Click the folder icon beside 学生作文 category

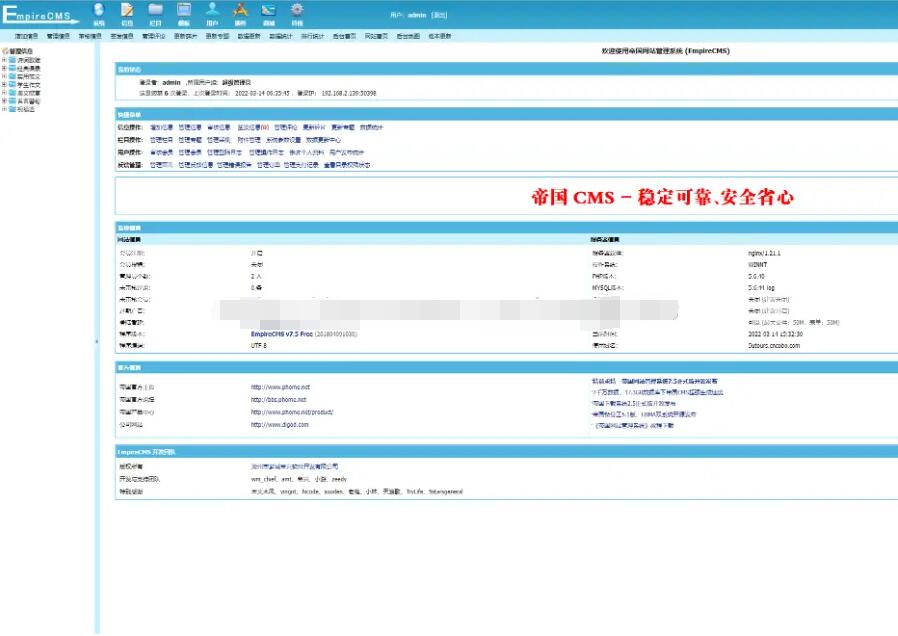click(11, 83)
